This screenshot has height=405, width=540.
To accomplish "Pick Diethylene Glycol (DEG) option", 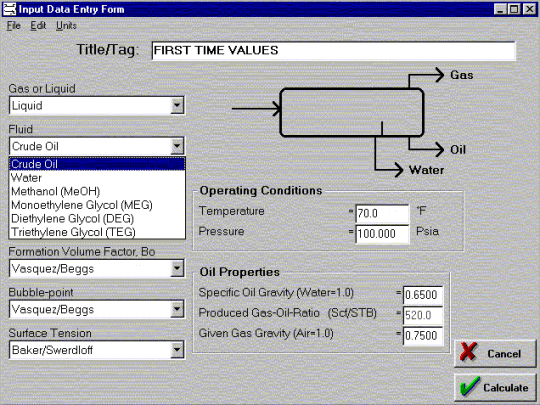I will [97, 218].
